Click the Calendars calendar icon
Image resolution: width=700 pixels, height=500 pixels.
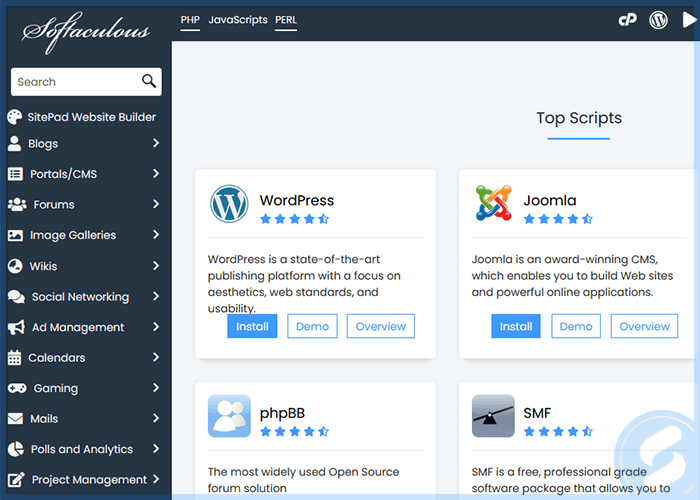click(14, 358)
